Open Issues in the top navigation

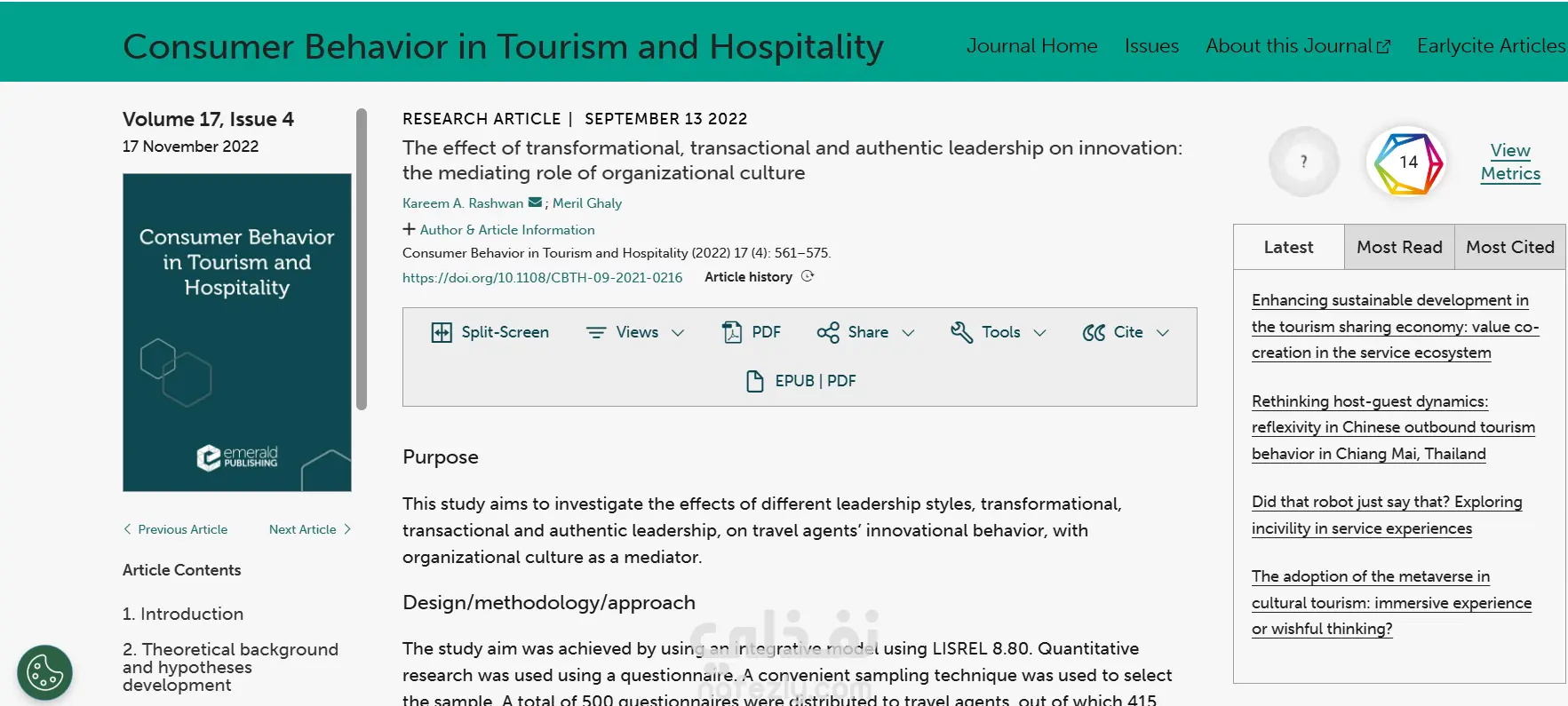(1151, 46)
